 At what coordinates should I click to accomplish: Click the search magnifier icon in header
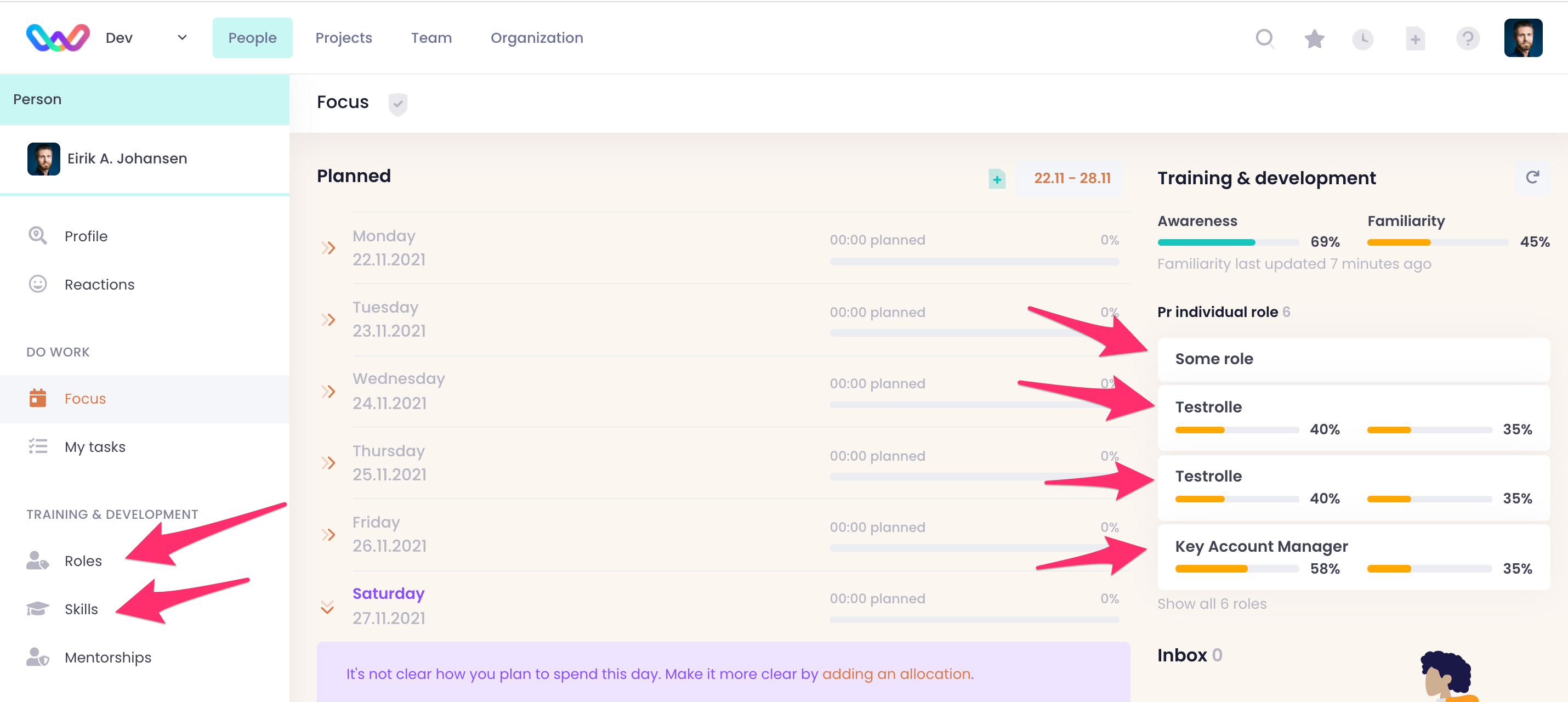[x=1264, y=38]
